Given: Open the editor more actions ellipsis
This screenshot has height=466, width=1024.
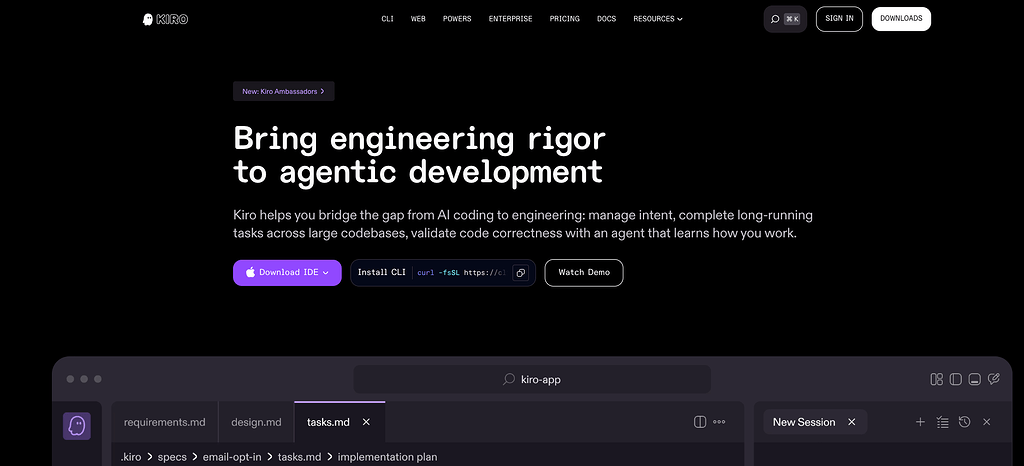Looking at the screenshot, I should [719, 422].
